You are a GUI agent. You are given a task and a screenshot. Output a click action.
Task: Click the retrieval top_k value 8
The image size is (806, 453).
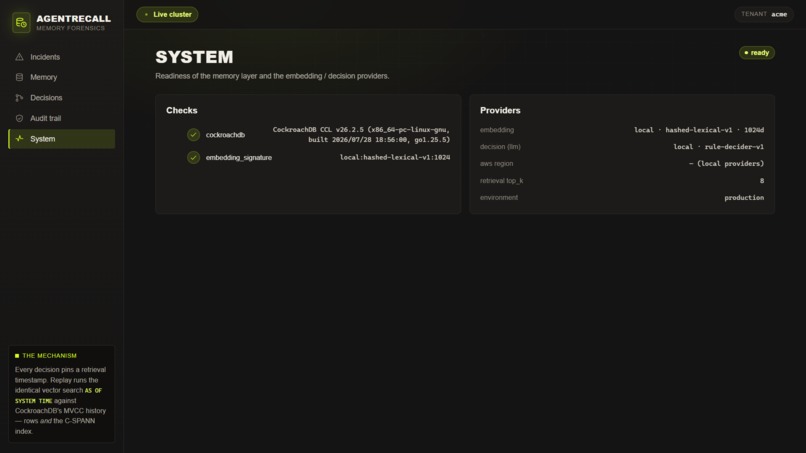click(x=762, y=180)
